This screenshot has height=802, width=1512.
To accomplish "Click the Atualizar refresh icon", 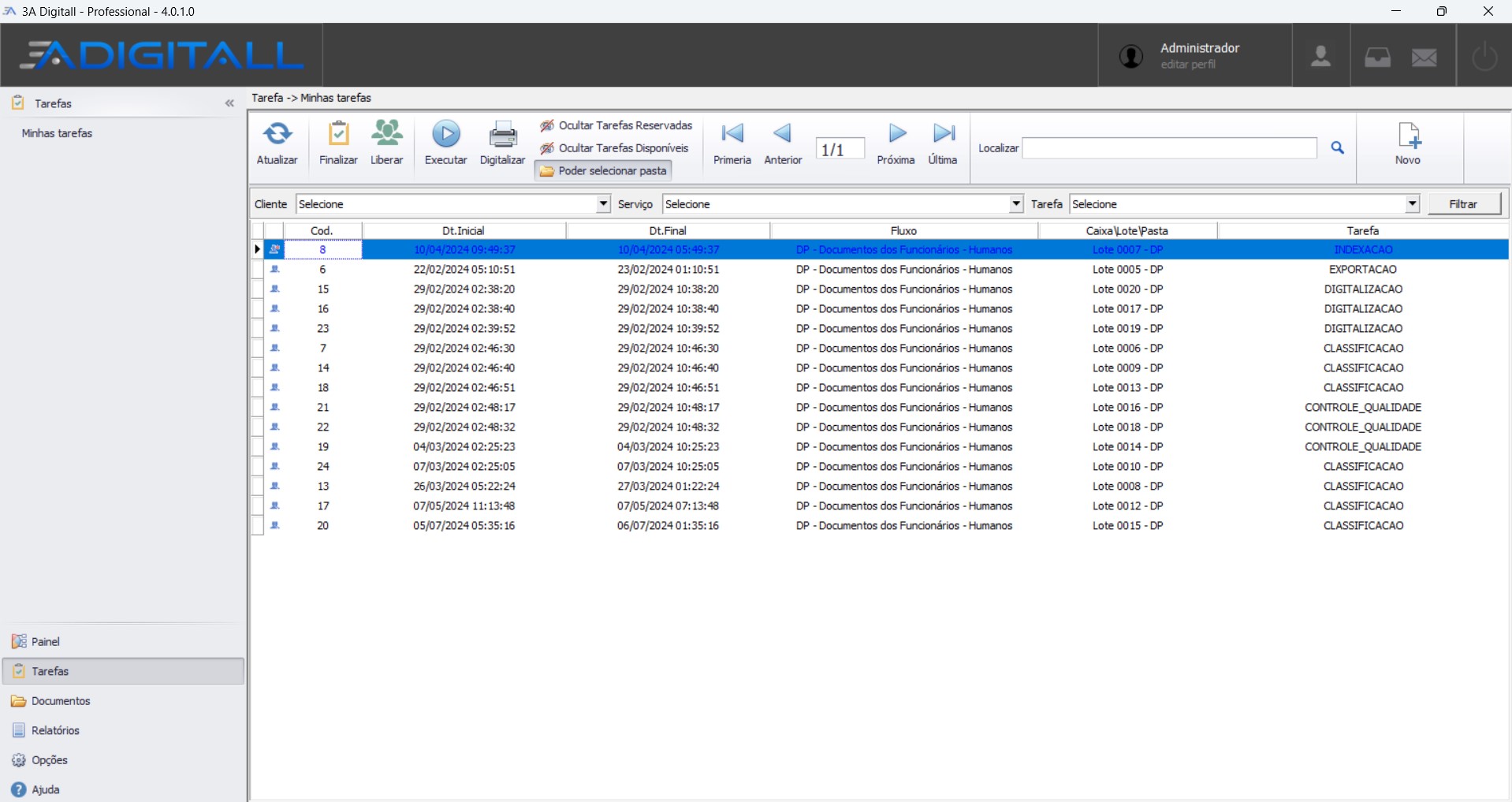I will point(277,133).
